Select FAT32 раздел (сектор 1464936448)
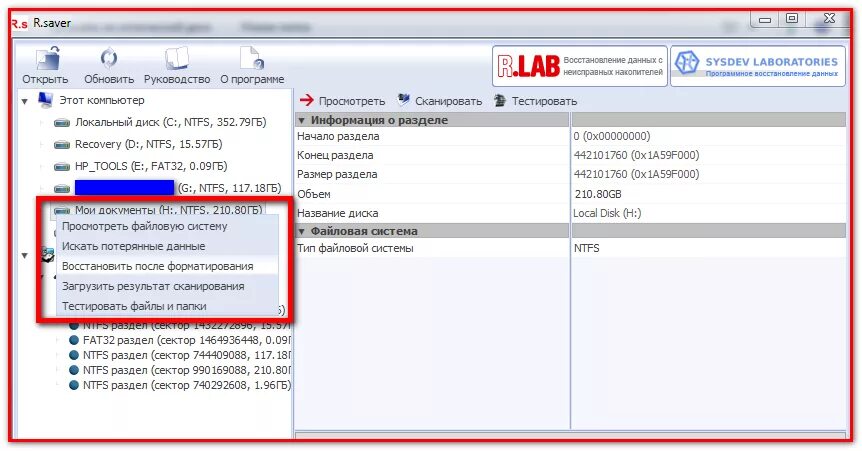Viewport: 862px width, 451px height. 187,340
